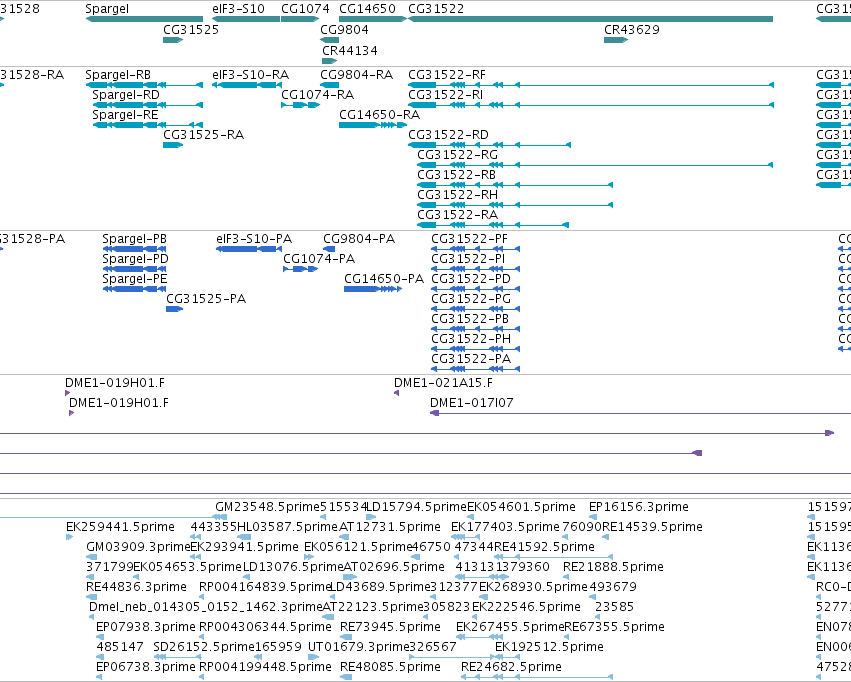Click EST GM23548.5prime
Screen dimensions: 851x682
267,507
